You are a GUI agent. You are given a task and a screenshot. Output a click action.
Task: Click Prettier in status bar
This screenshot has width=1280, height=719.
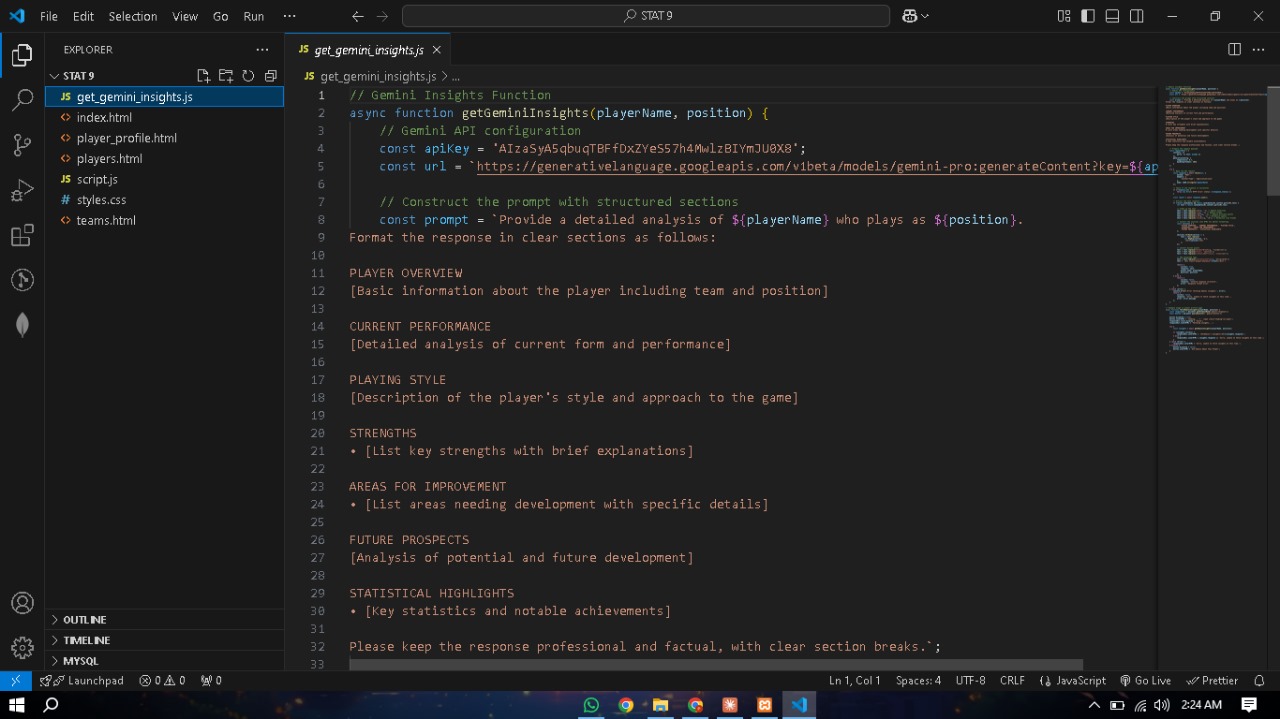[1212, 680]
